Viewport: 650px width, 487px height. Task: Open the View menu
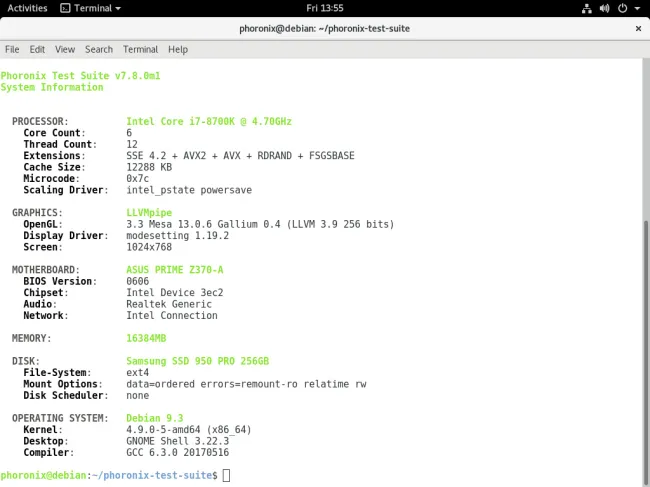click(x=65, y=49)
